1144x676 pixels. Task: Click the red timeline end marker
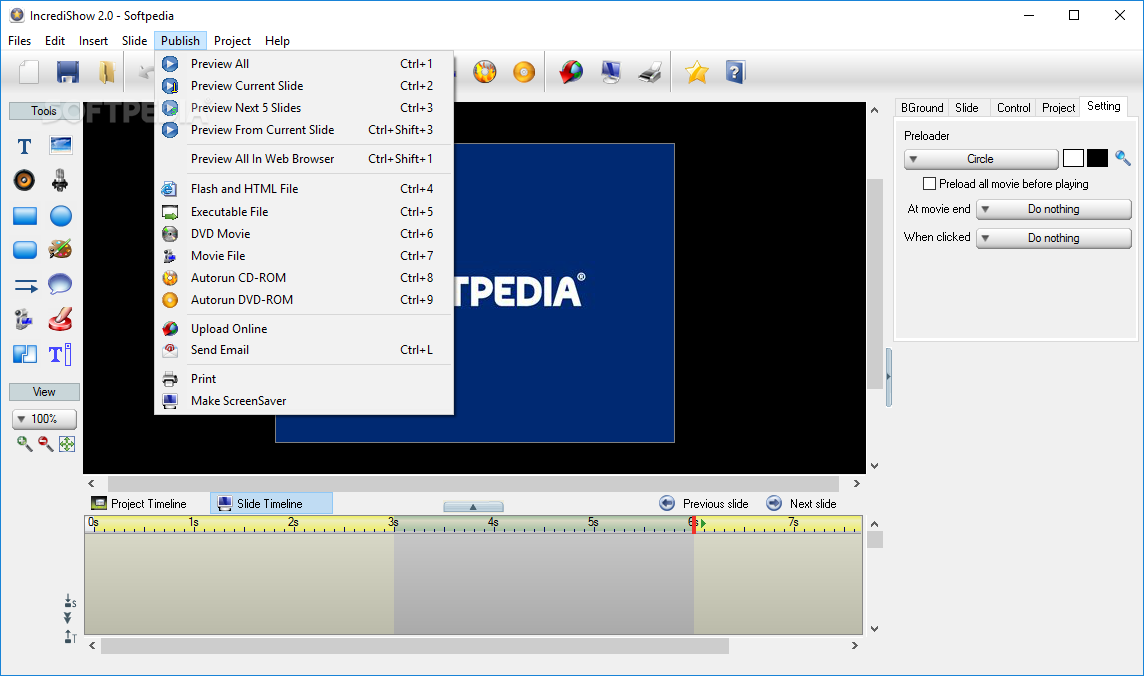click(x=693, y=524)
